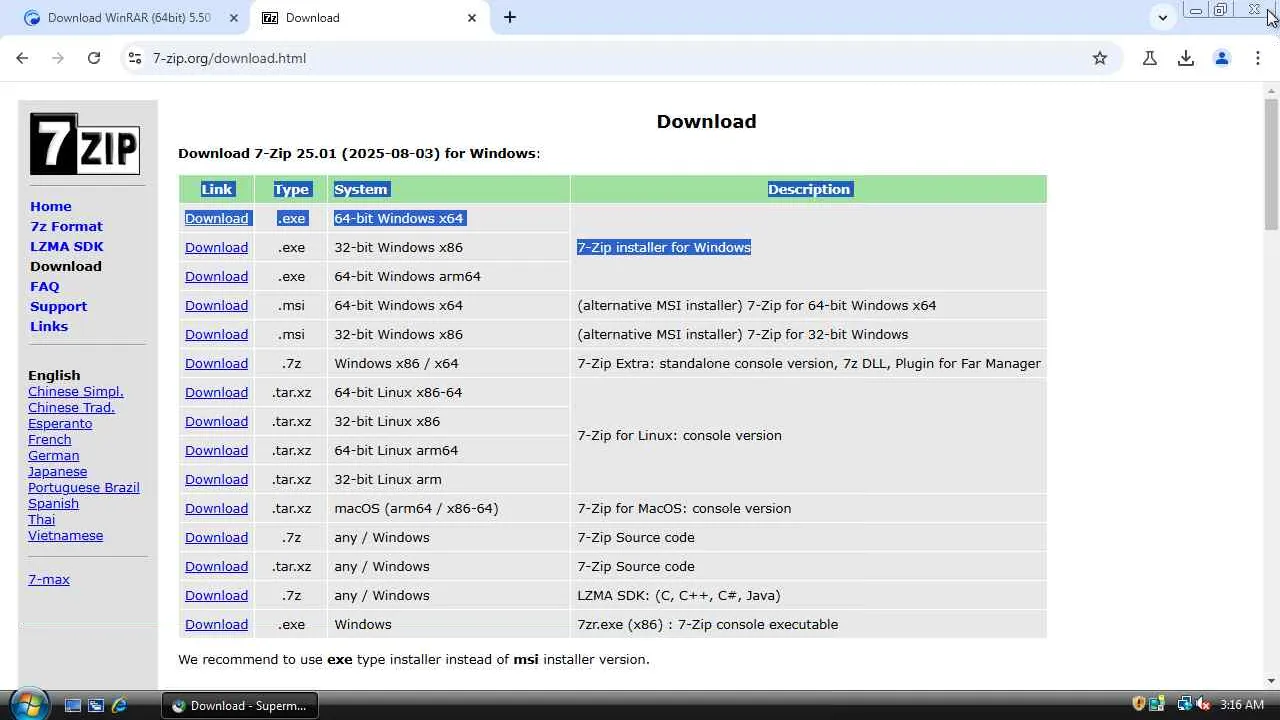
Task: Open the 7-max link
Action: click(x=49, y=579)
